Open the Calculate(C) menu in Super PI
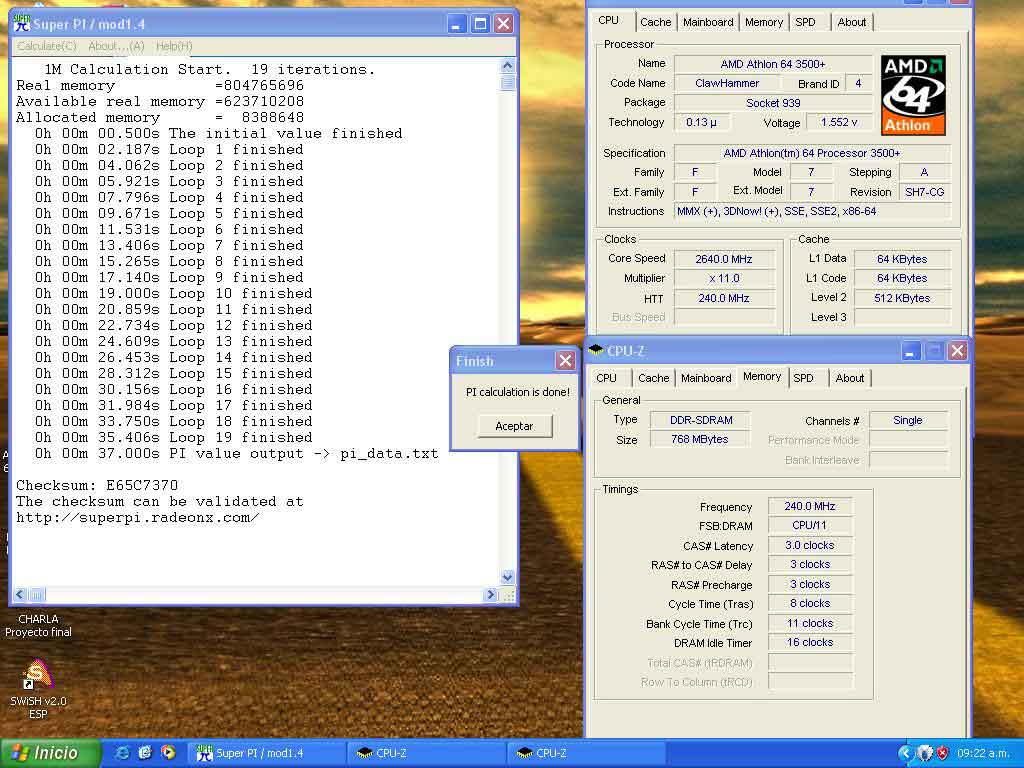This screenshot has width=1024, height=768. 46,46
